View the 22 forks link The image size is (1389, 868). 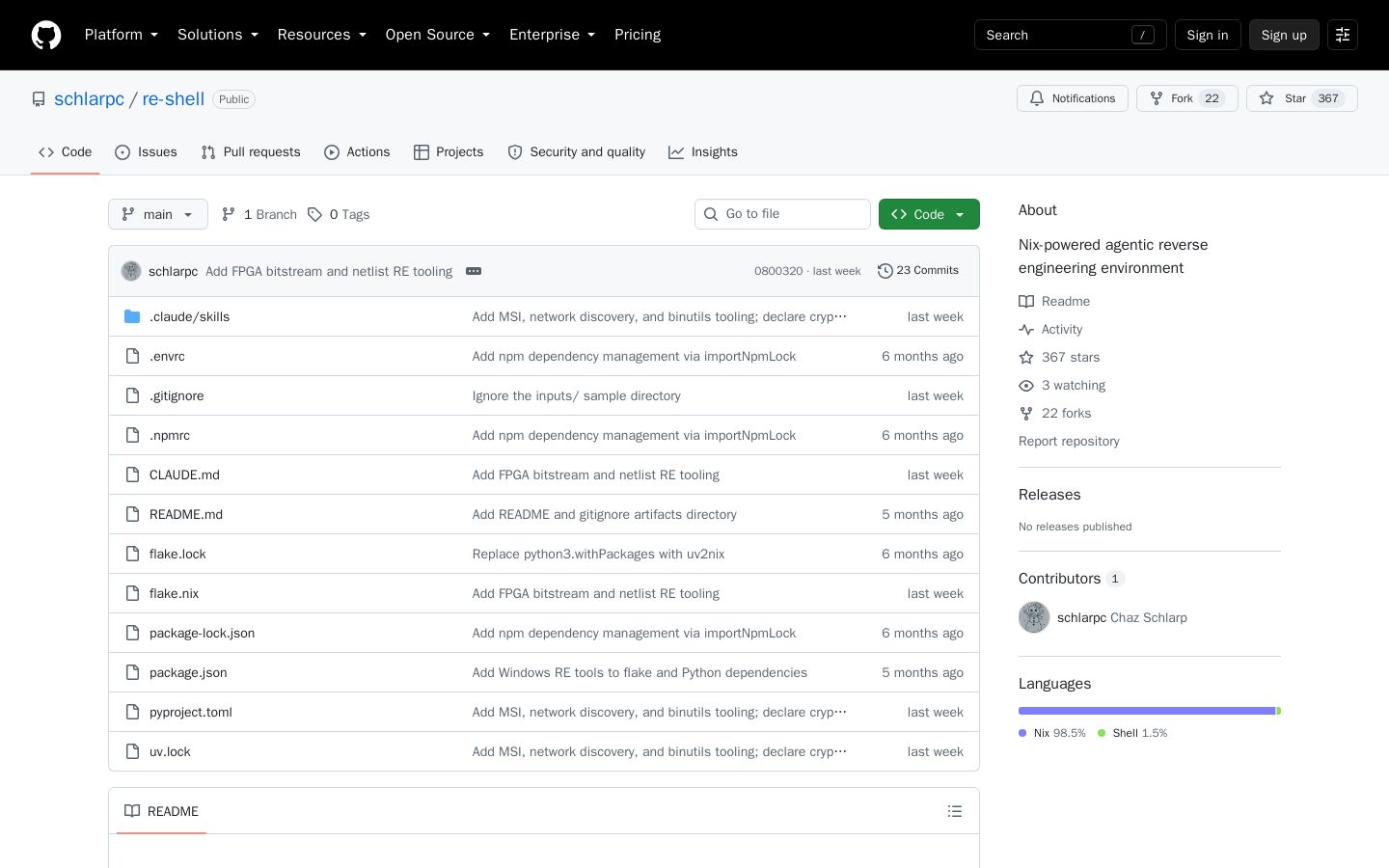click(x=1055, y=414)
